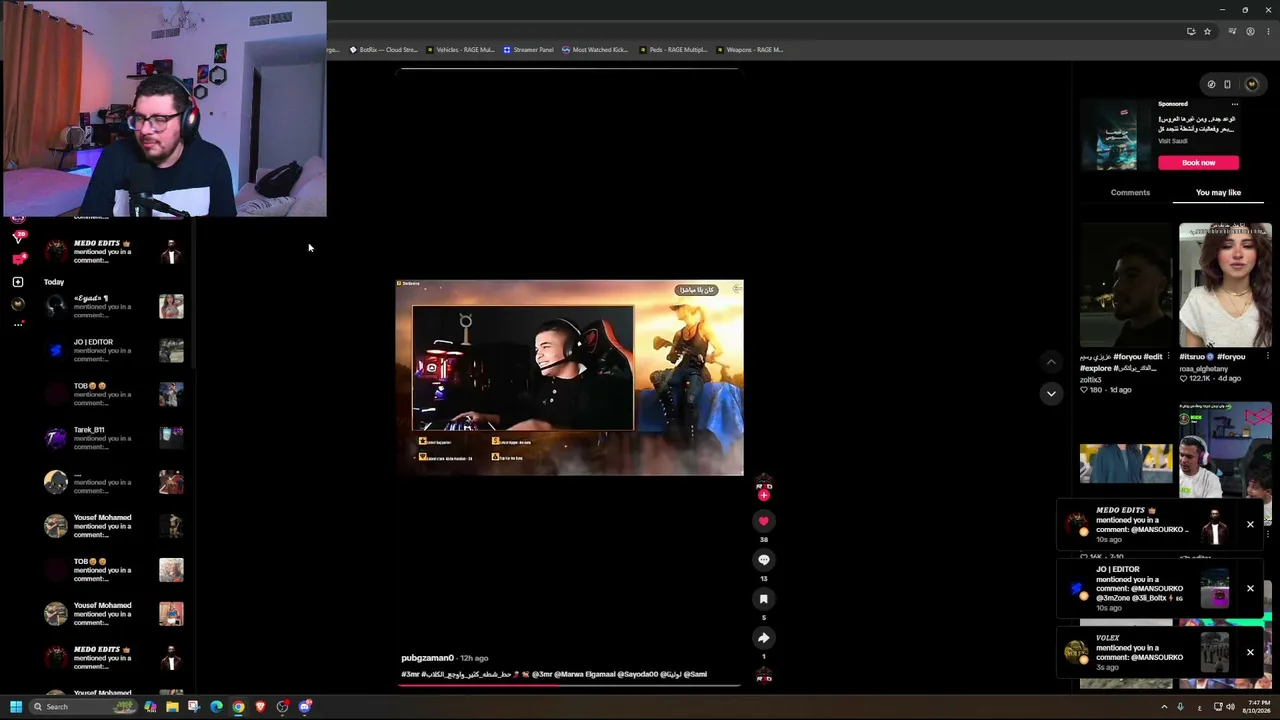The image size is (1280, 720).
Task: Open the Tarek_B11 mention notification
Action: [114, 438]
